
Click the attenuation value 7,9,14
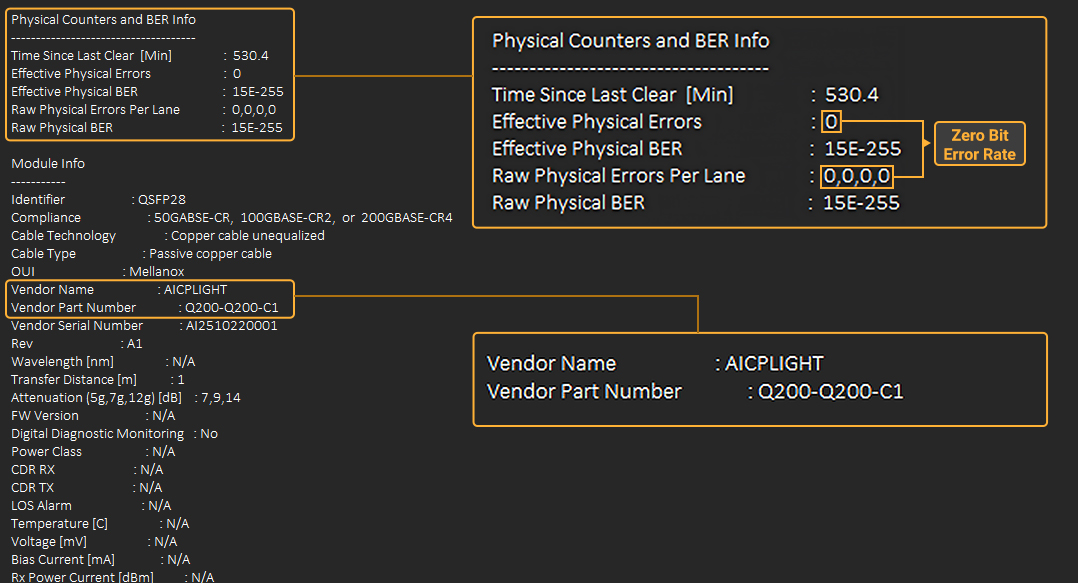coord(220,398)
